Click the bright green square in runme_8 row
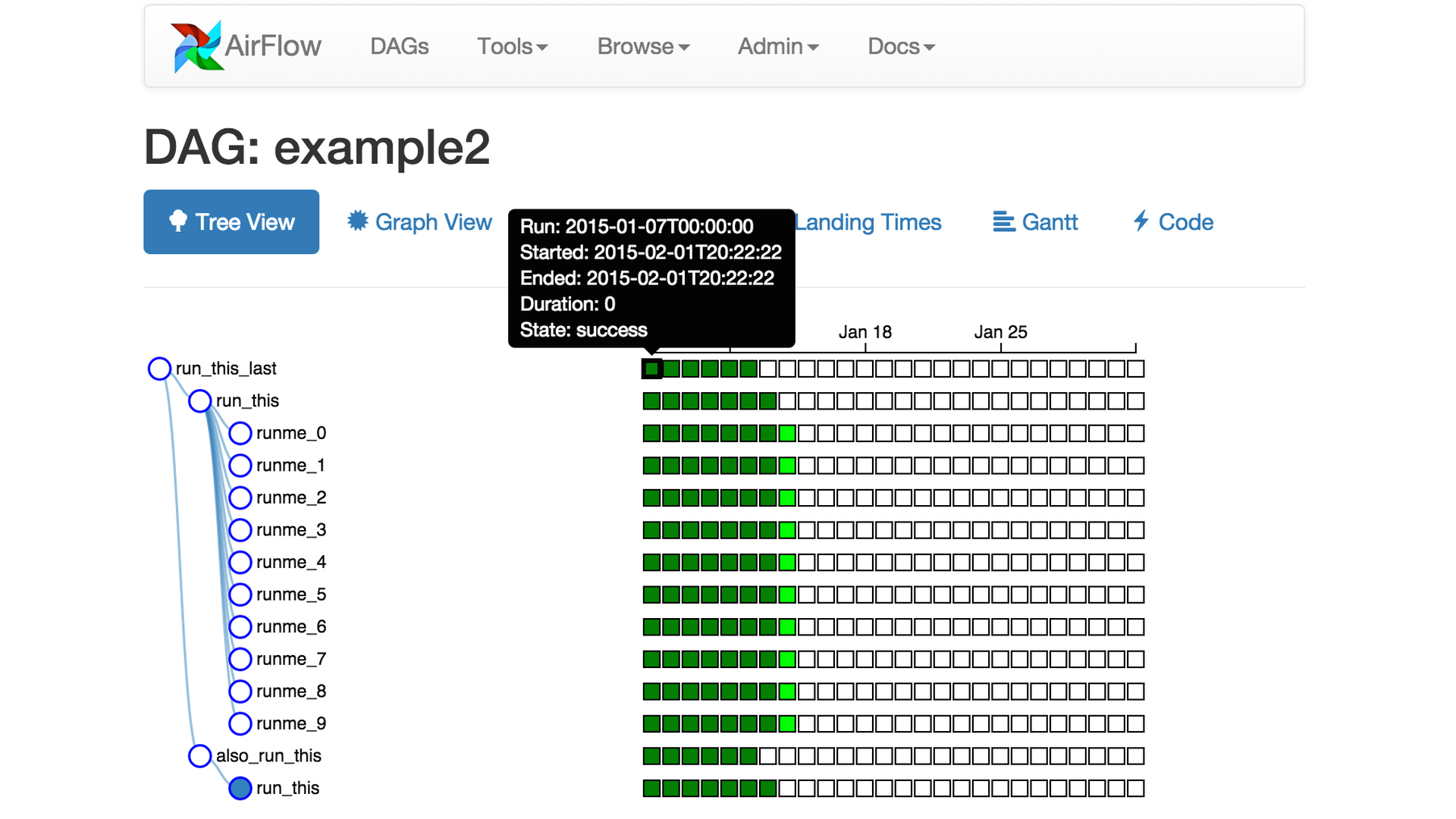Viewport: 1456px width, 819px height. (787, 691)
